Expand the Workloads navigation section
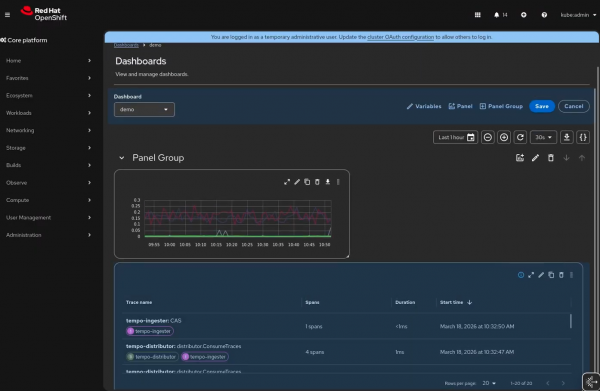 48,113
